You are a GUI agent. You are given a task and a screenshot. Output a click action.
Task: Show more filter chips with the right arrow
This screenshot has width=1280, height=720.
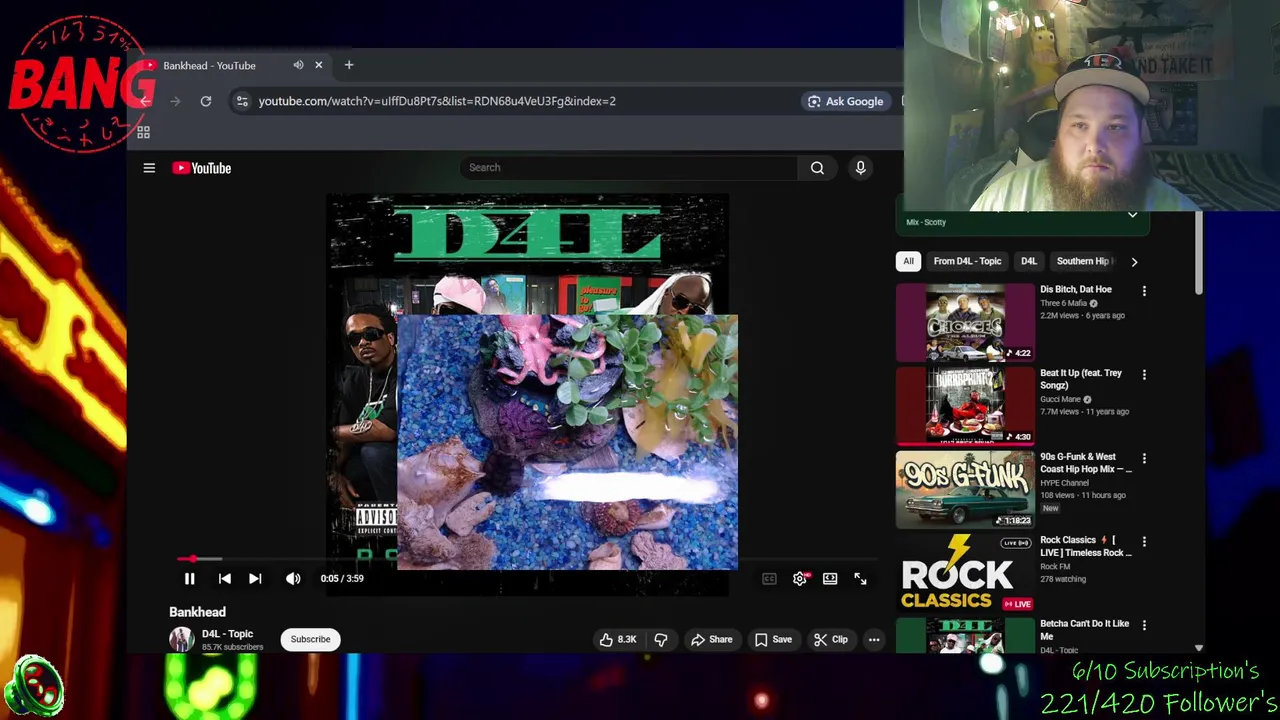[1134, 261]
